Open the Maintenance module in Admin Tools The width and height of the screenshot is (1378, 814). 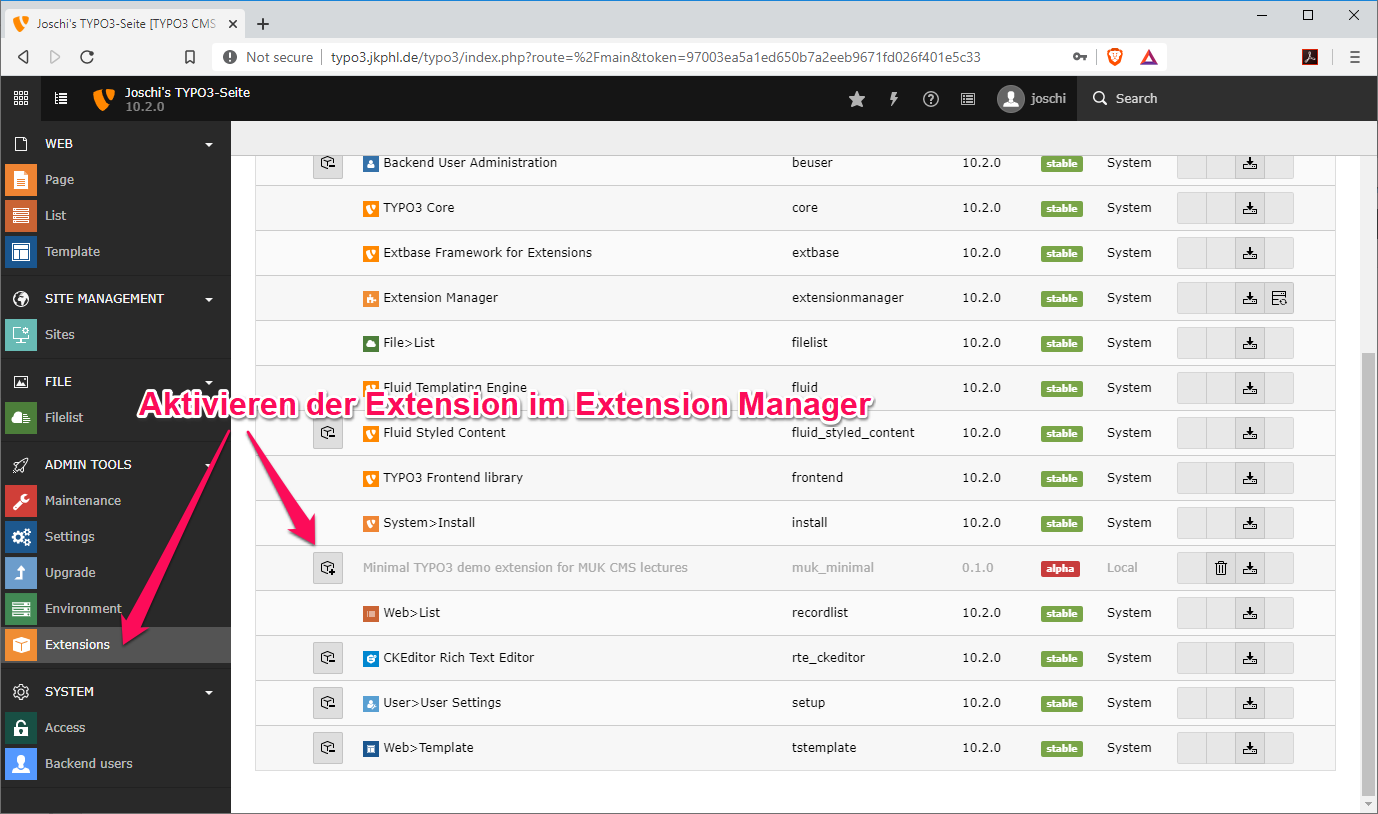click(82, 500)
